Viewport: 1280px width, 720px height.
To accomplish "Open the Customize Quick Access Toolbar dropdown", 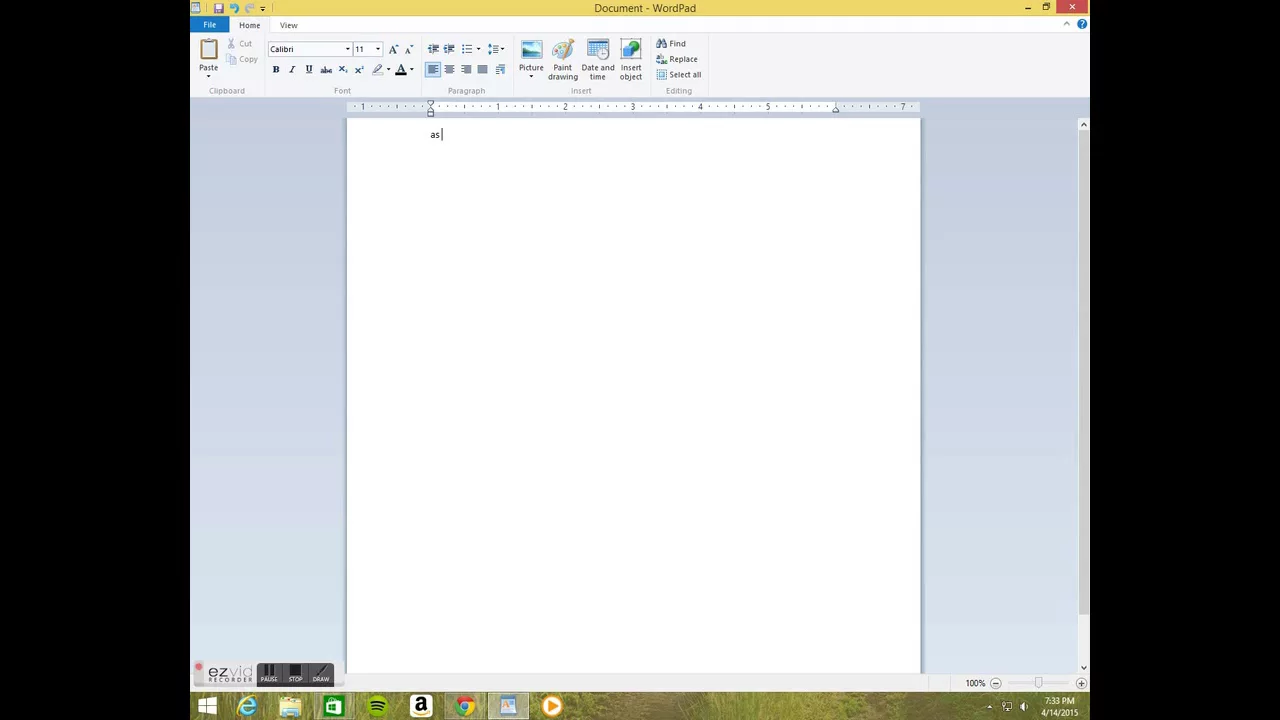I will [x=262, y=8].
